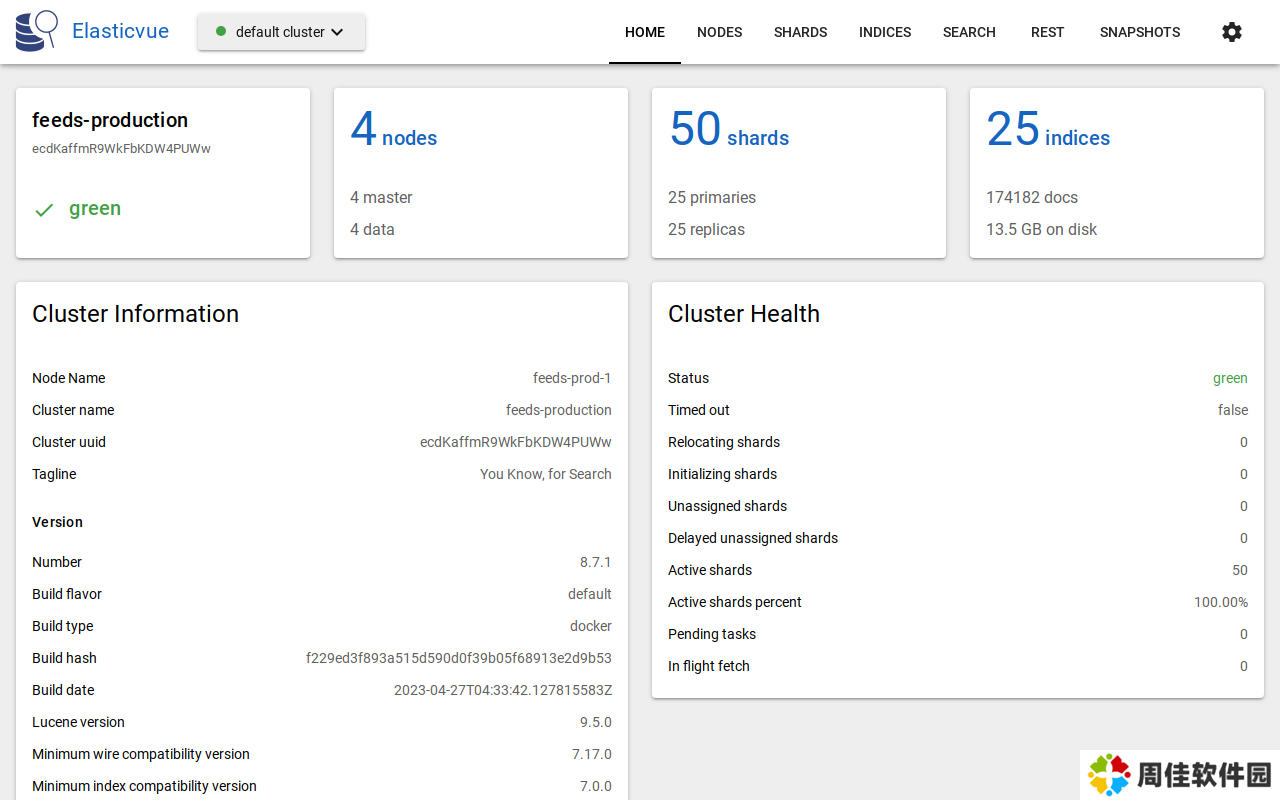The image size is (1280, 800).
Task: Switch to the NODES tab
Action: coord(719,32)
